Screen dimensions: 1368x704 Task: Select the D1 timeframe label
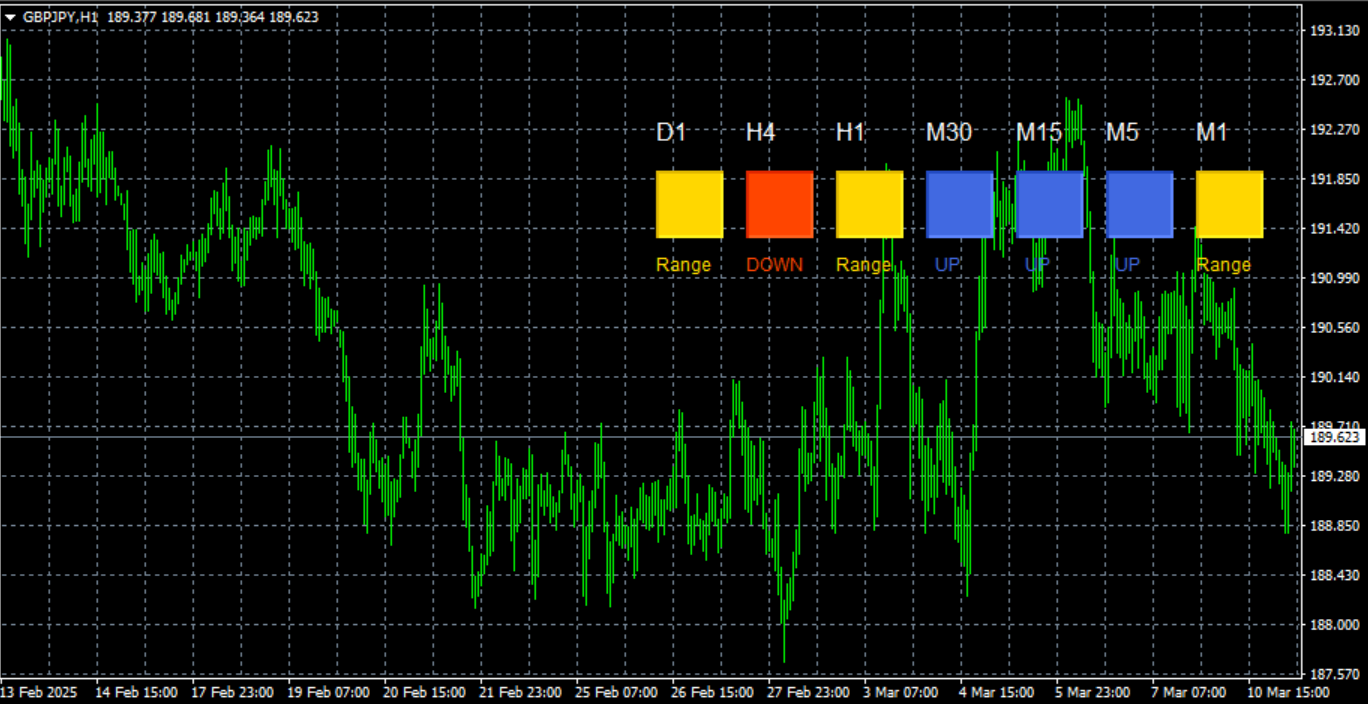click(671, 132)
